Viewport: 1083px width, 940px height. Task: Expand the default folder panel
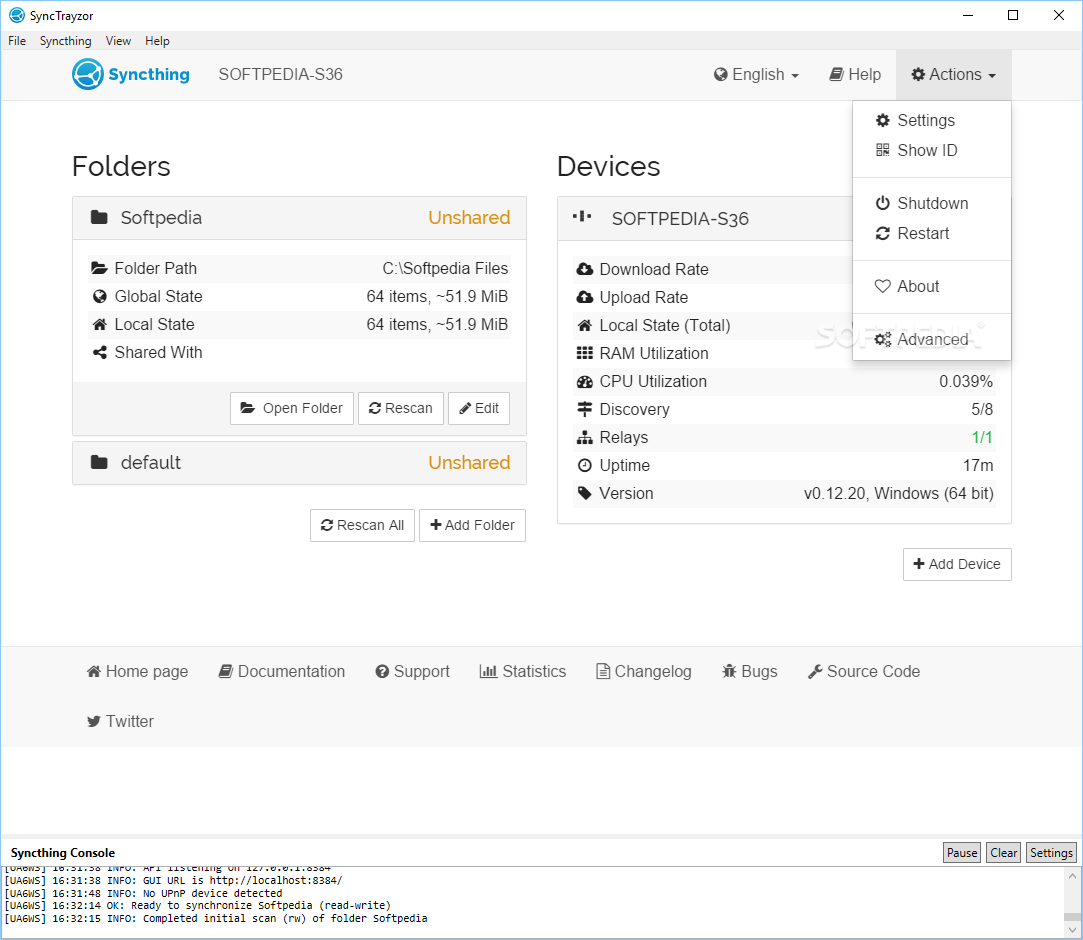click(299, 463)
